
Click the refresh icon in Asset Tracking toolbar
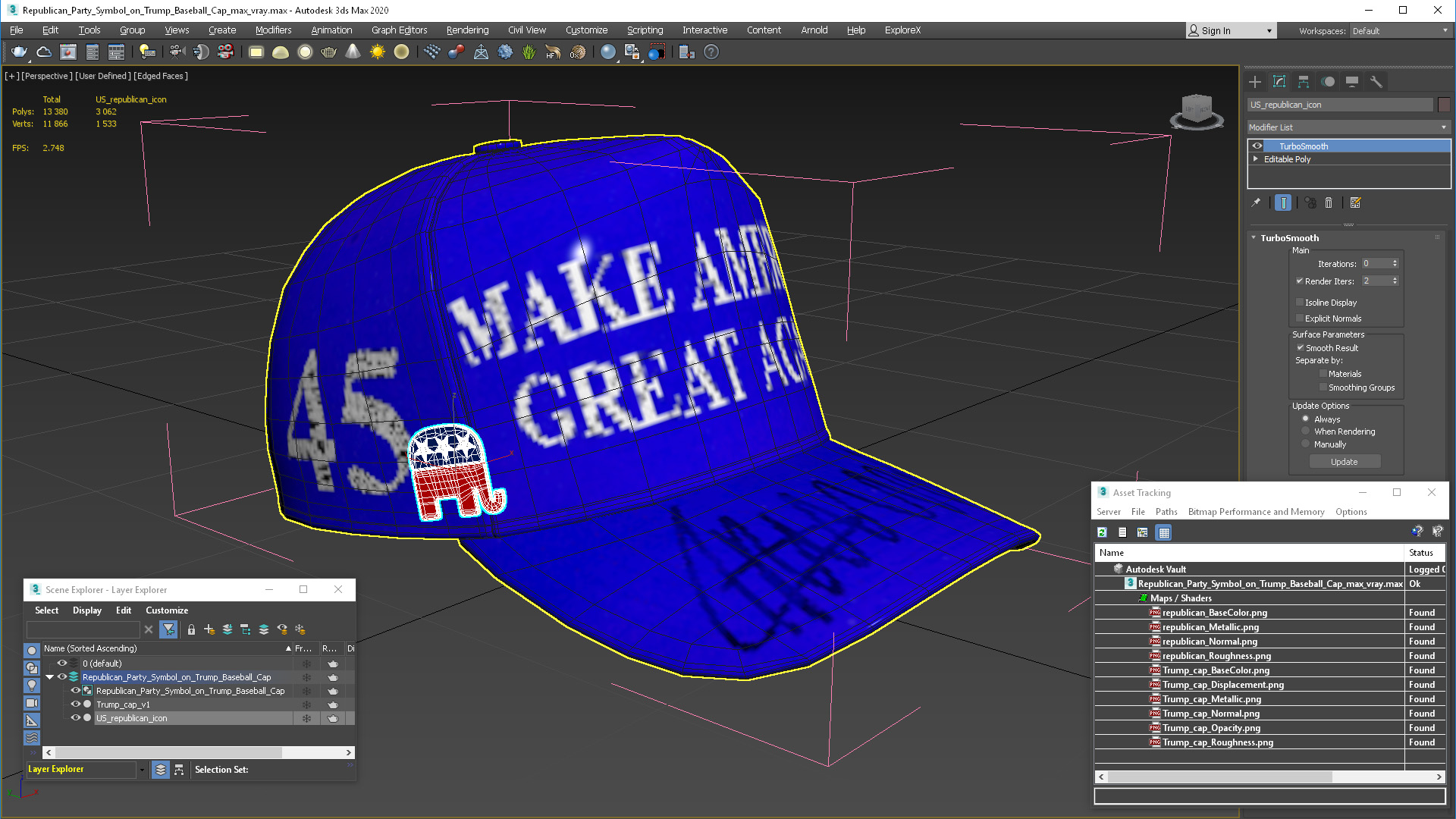1102,532
